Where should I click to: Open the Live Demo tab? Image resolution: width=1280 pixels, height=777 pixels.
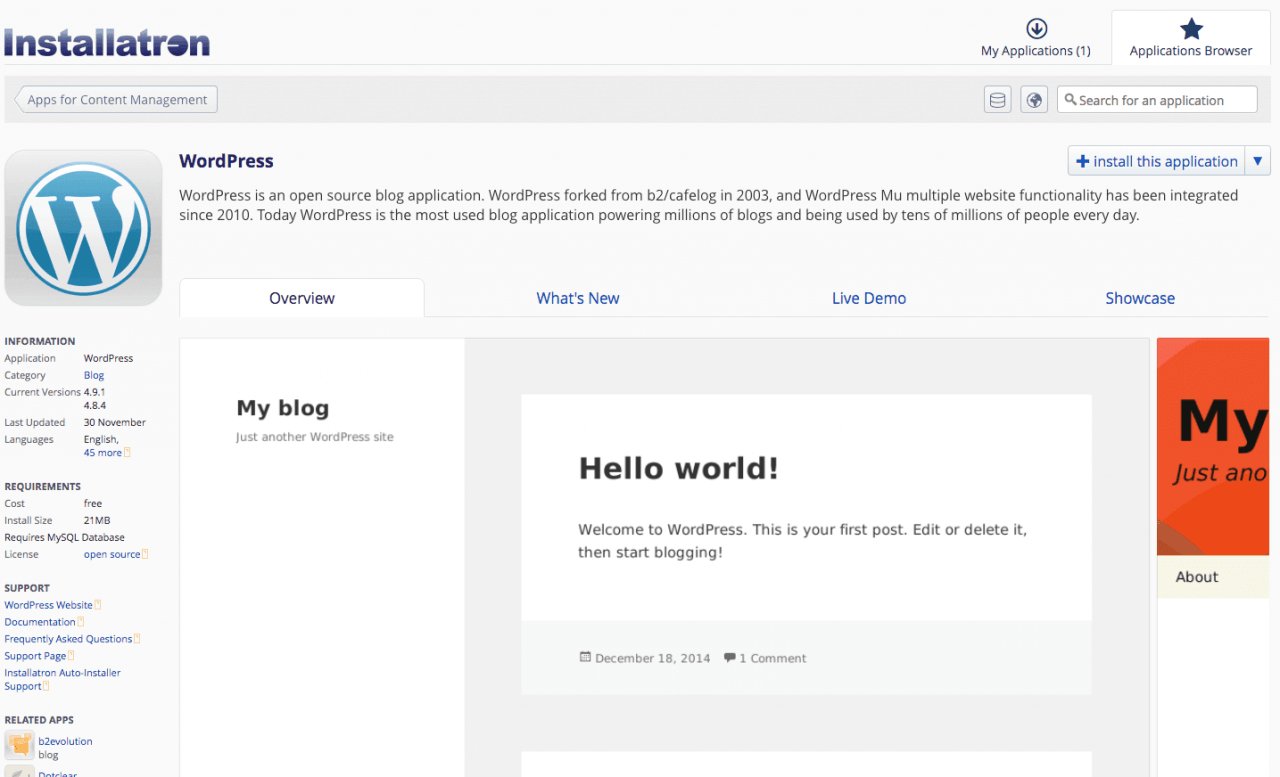pyautogui.click(x=869, y=298)
